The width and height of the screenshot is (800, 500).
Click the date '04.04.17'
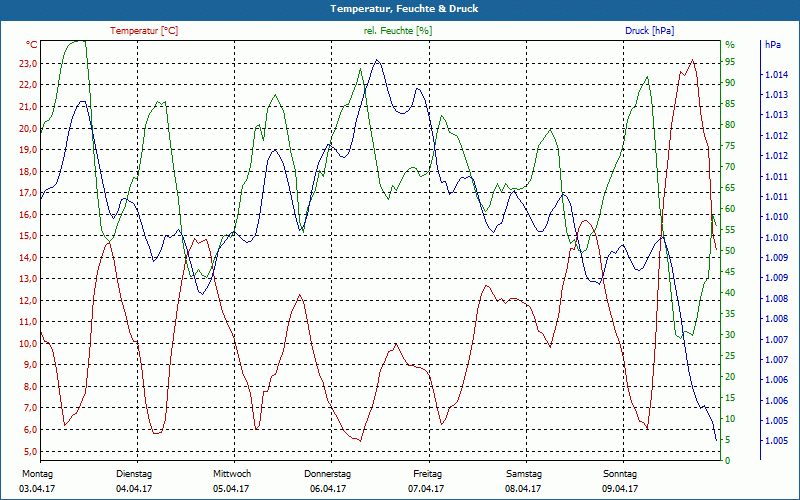pos(134,489)
